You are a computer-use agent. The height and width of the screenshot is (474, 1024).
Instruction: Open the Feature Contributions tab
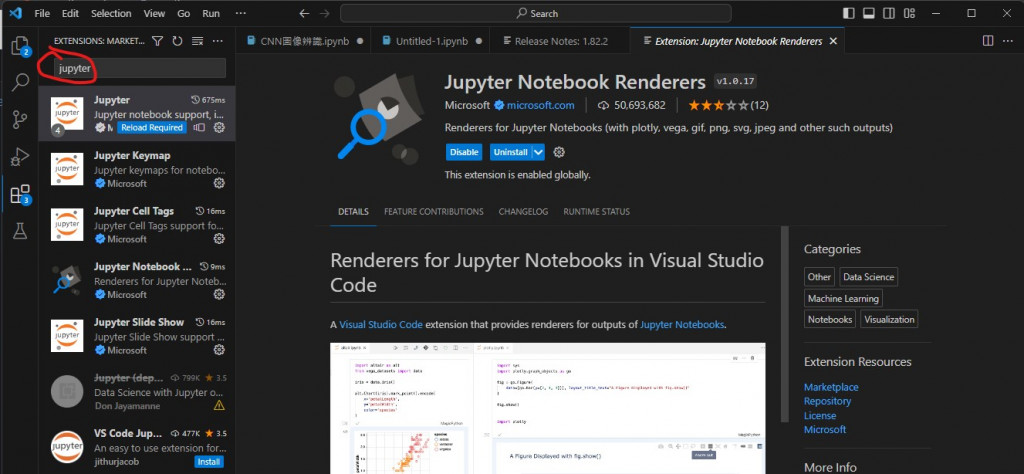434,212
